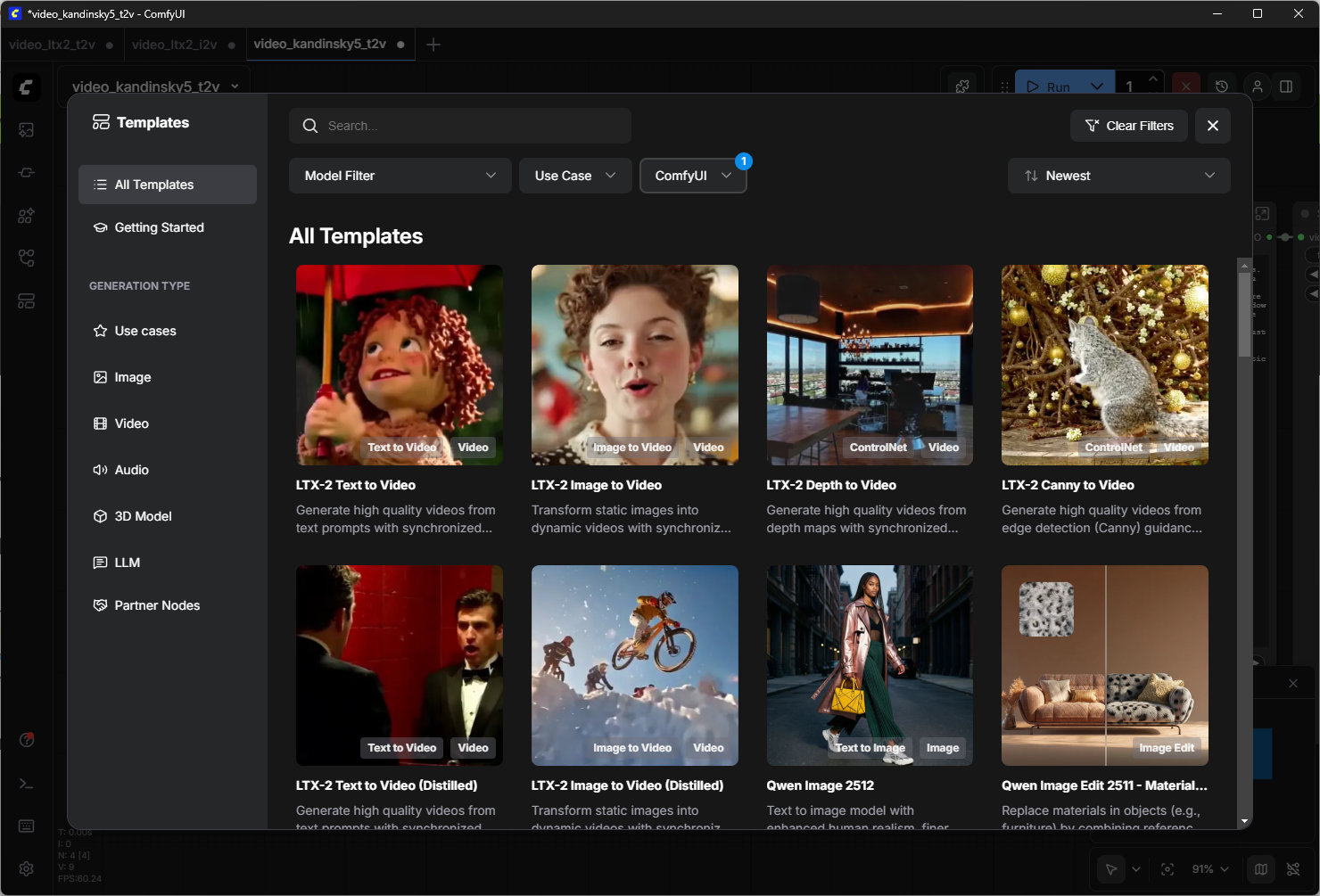Click the Clear Filters button
Image resolution: width=1320 pixels, height=896 pixels.
tap(1129, 126)
